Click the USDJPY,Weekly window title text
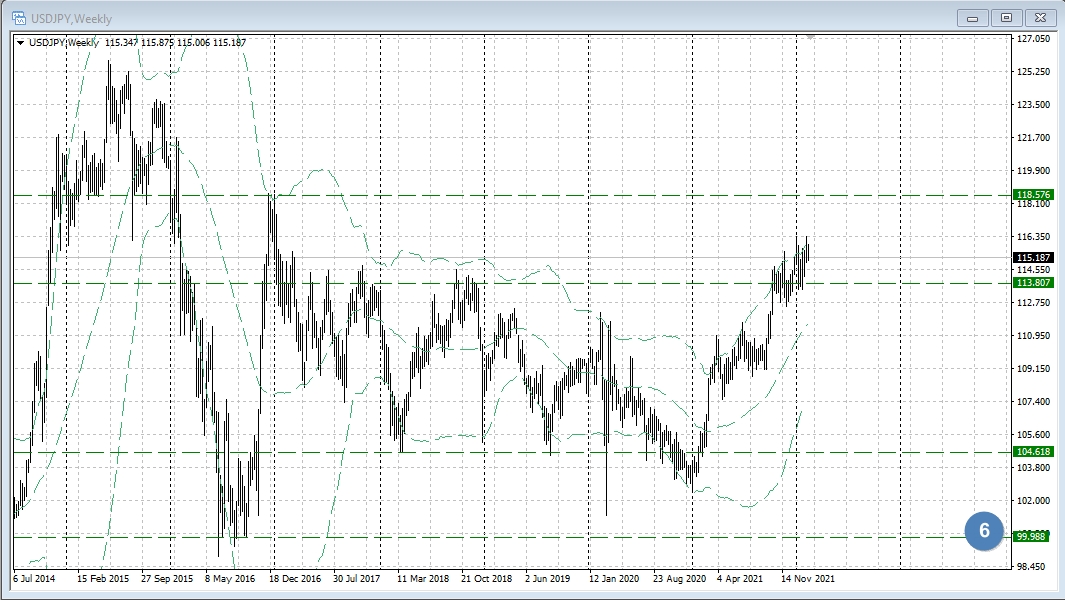Screen dimensions: 1065x600 pyautogui.click(x=72, y=18)
